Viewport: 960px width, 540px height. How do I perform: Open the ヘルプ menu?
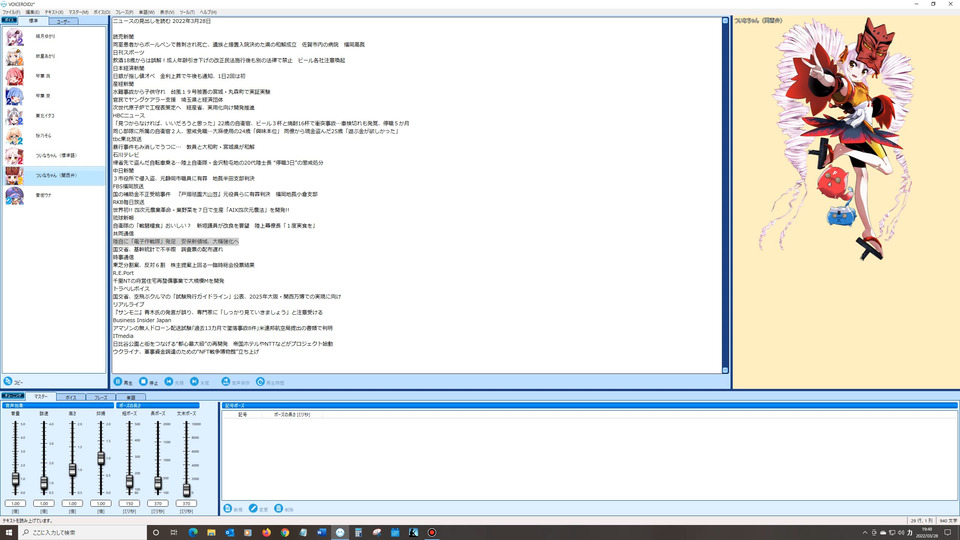click(208, 12)
